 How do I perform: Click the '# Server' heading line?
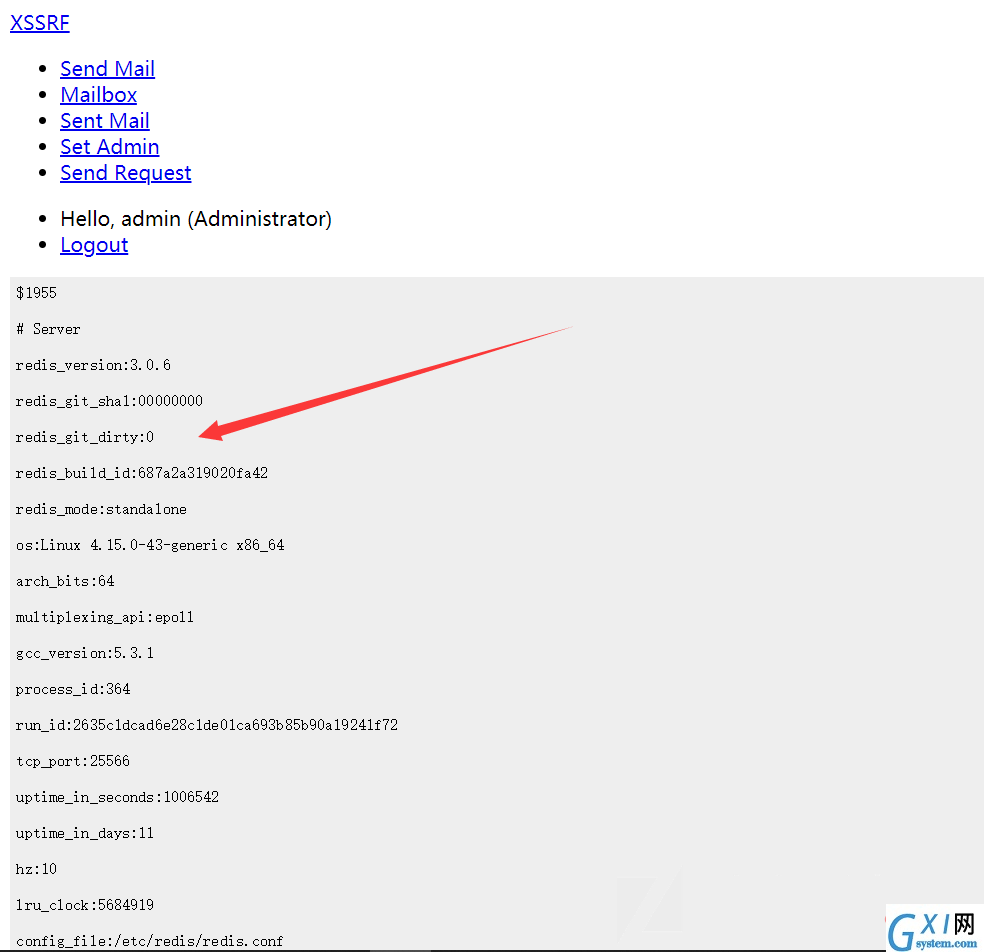48,329
